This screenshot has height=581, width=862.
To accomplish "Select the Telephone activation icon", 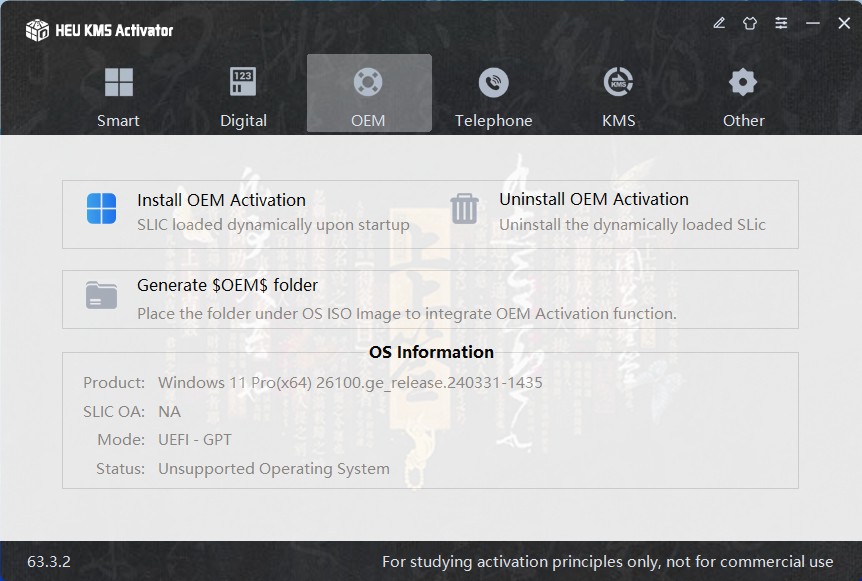I will [493, 82].
